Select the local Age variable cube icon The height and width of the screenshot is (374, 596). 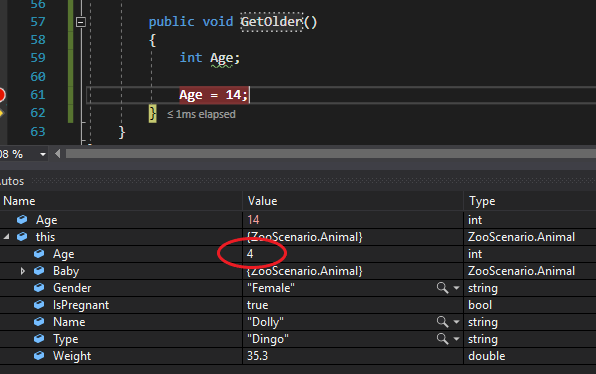click(22, 219)
